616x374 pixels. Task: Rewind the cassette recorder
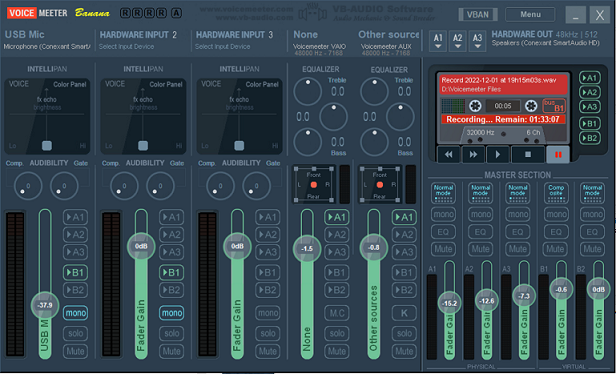[449, 154]
